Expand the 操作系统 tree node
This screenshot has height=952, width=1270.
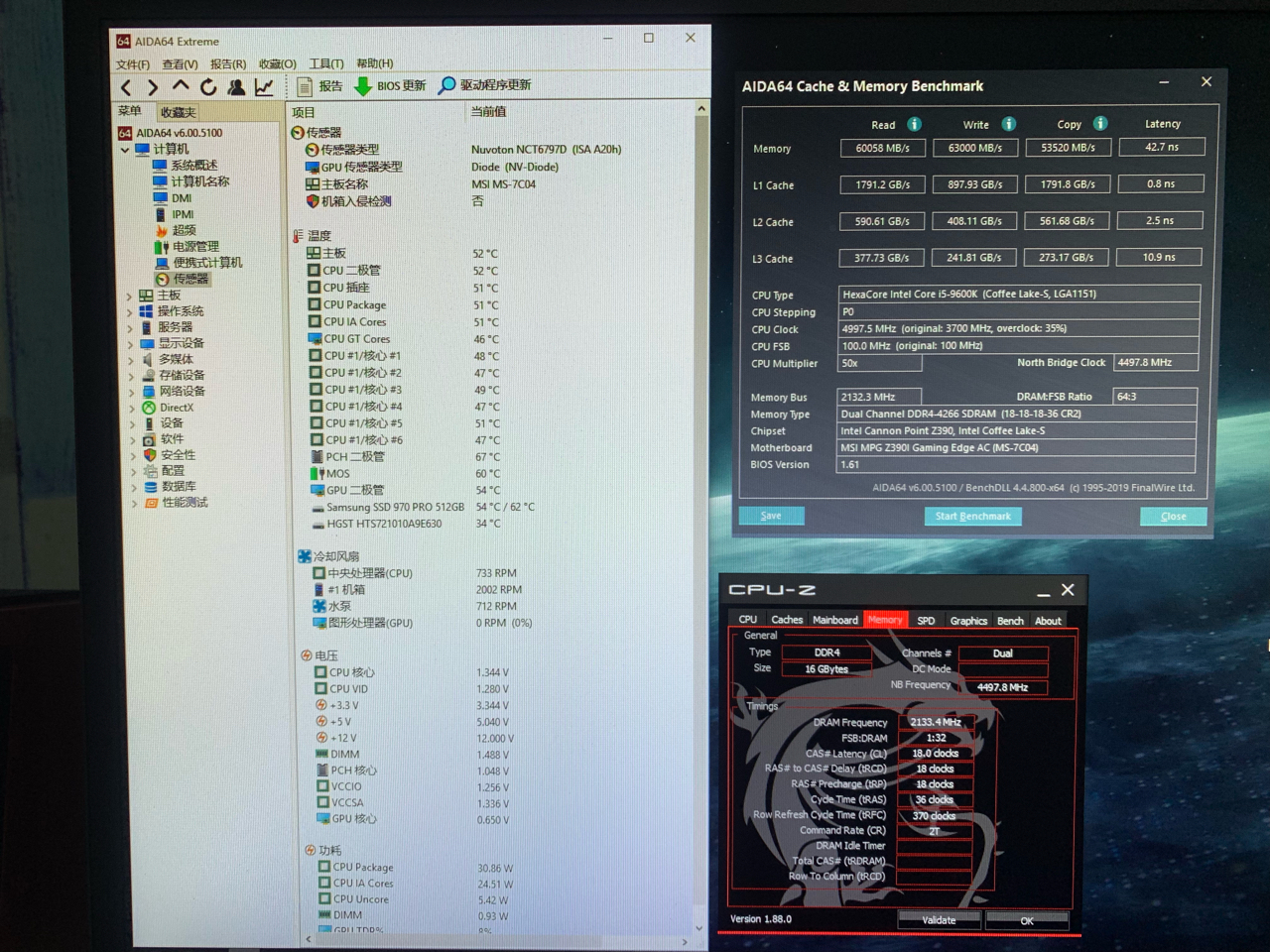[x=129, y=311]
